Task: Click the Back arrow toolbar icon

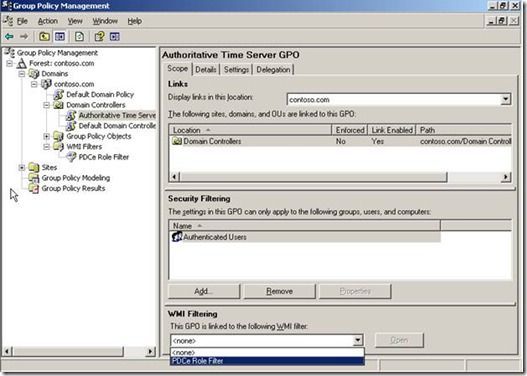Action: 9,36
